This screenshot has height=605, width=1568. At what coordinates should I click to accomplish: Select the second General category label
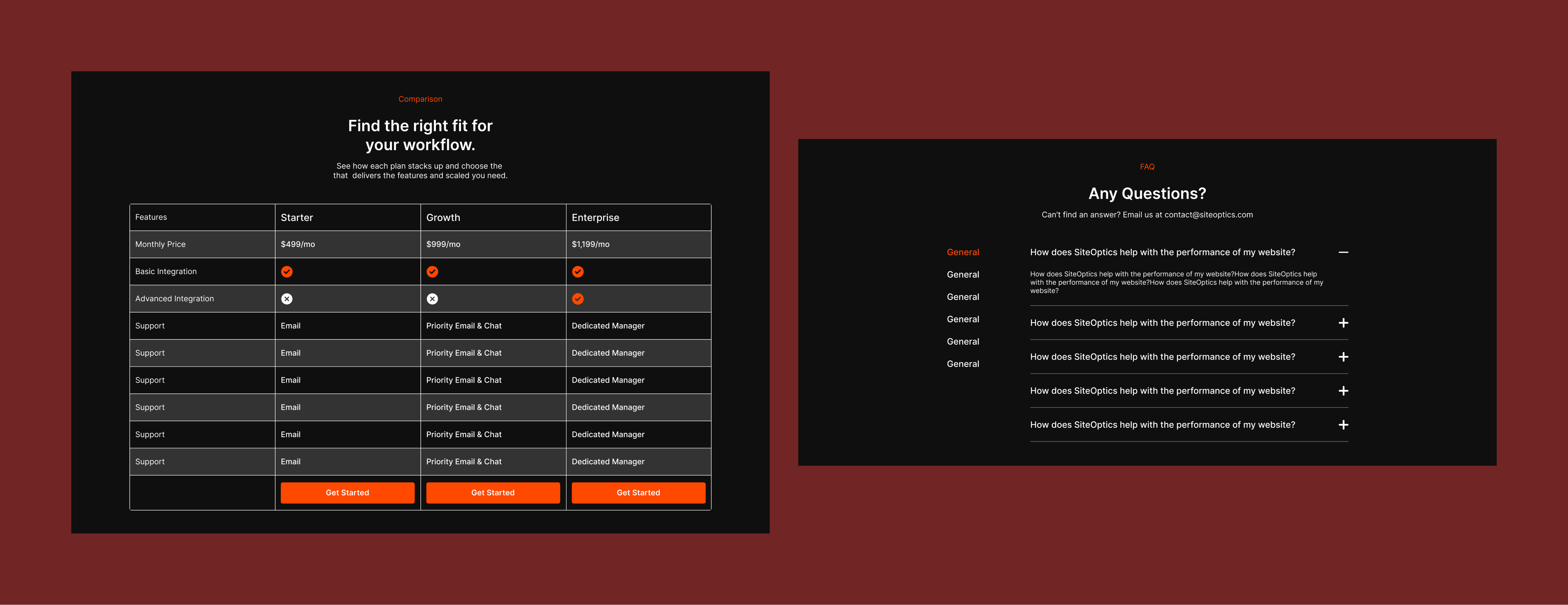pyautogui.click(x=962, y=274)
